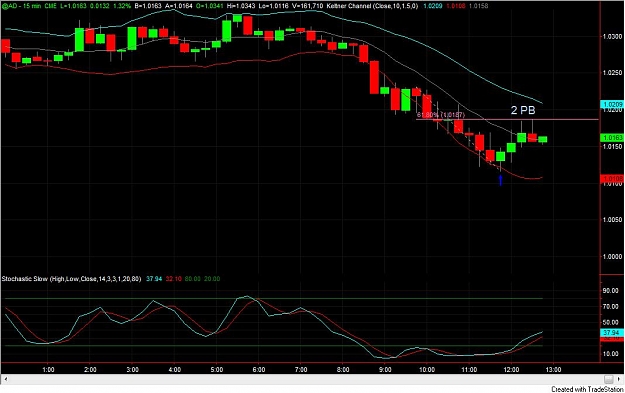Click the red 32.10 value in Stochastic header
625x393 pixels.
pos(173,279)
